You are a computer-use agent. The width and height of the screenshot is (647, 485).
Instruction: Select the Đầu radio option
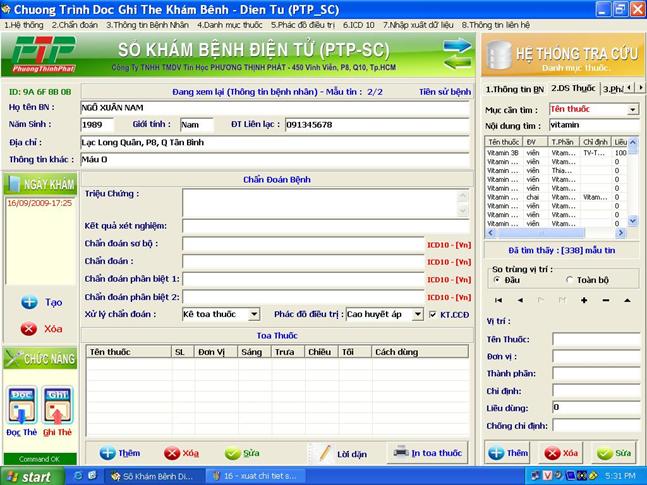pyautogui.click(x=498, y=280)
